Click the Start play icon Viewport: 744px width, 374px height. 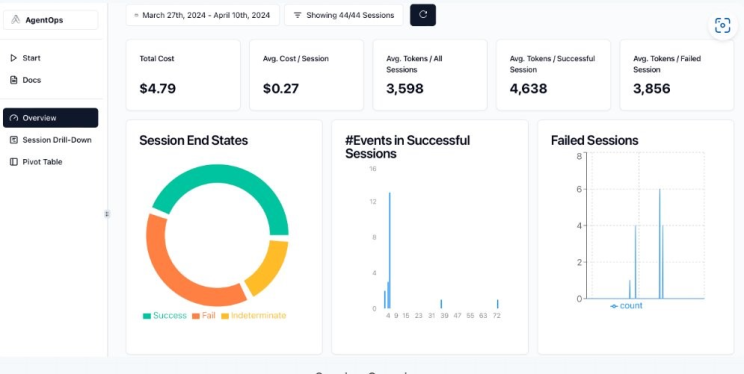[x=13, y=58]
